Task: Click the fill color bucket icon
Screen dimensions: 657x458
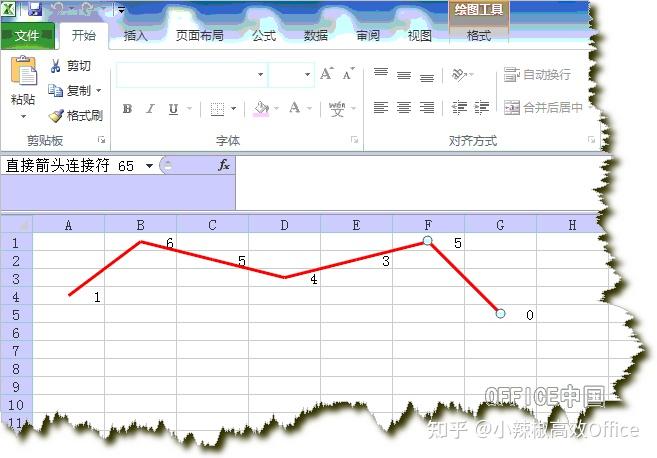Action: 261,109
